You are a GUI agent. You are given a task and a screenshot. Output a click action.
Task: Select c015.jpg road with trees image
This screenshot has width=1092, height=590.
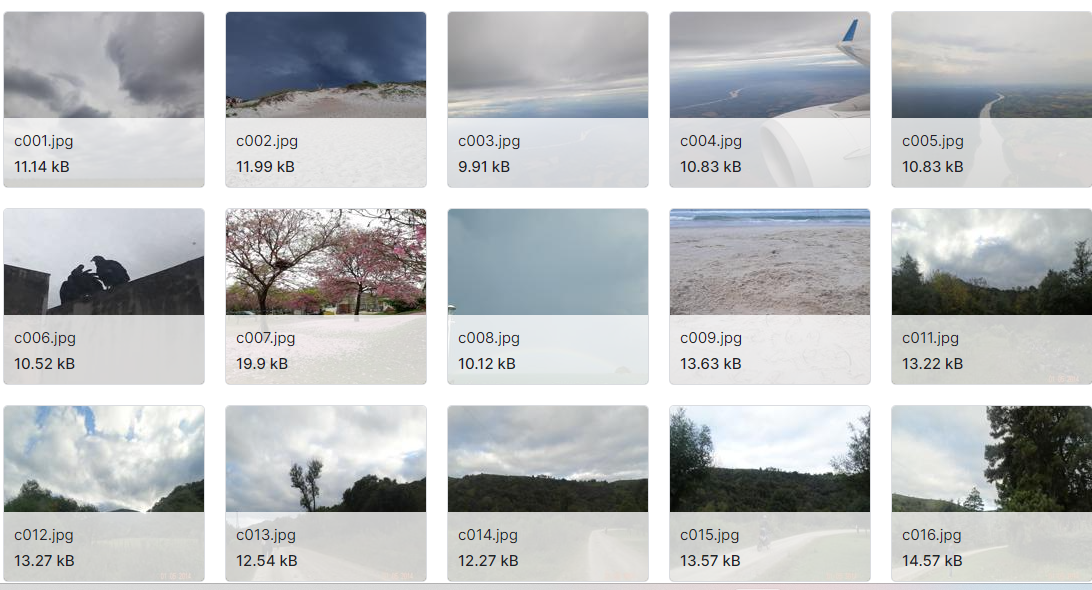click(770, 459)
